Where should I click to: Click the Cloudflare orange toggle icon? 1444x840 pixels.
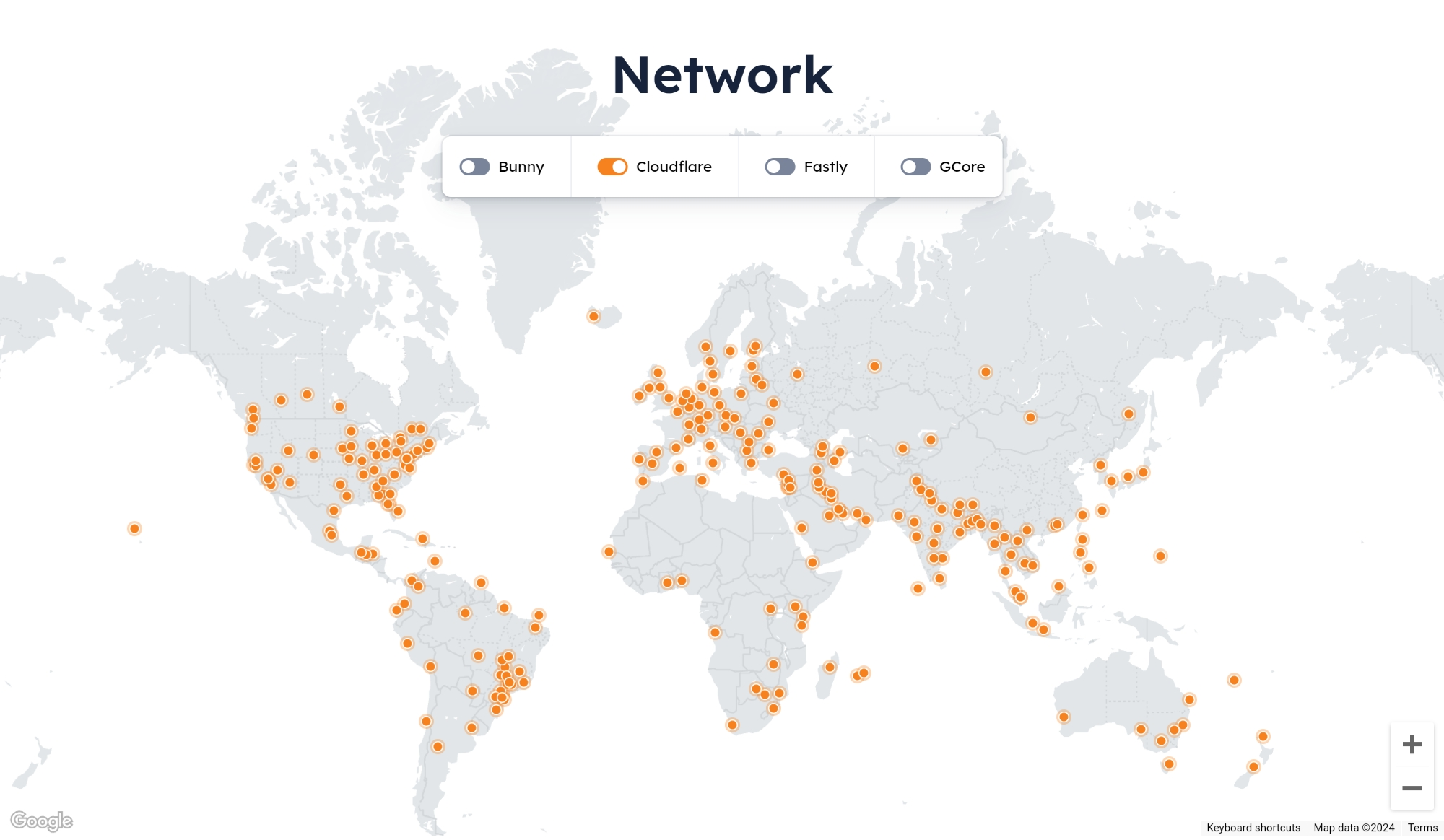coord(611,167)
